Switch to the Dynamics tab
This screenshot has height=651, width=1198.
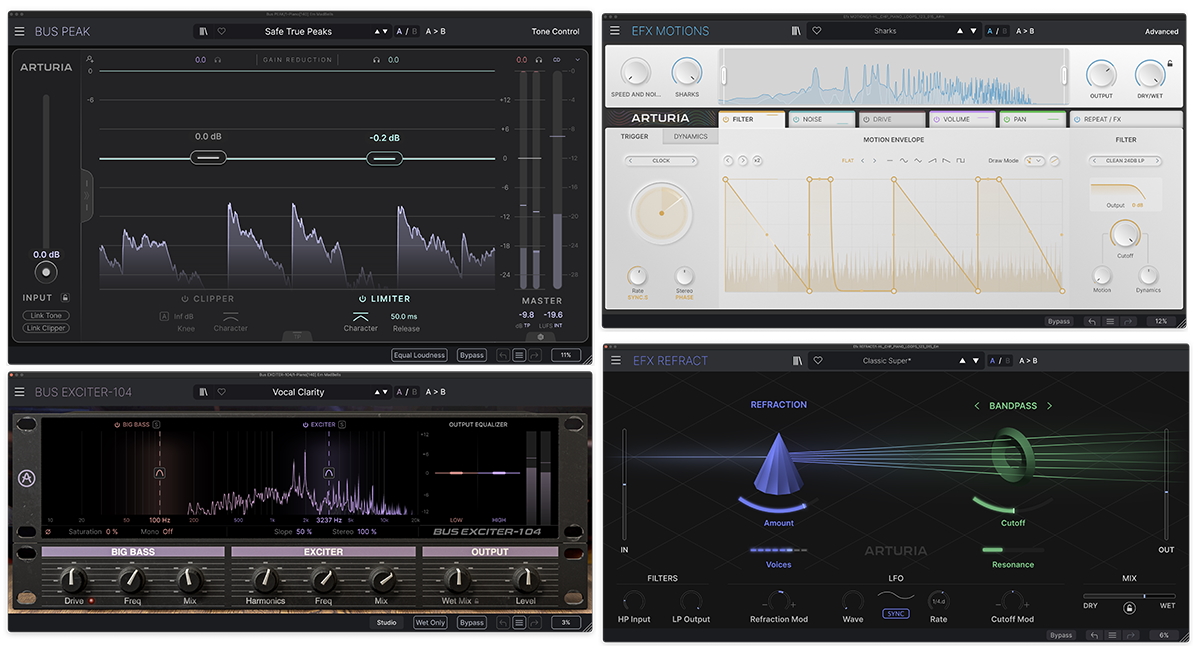[690, 137]
